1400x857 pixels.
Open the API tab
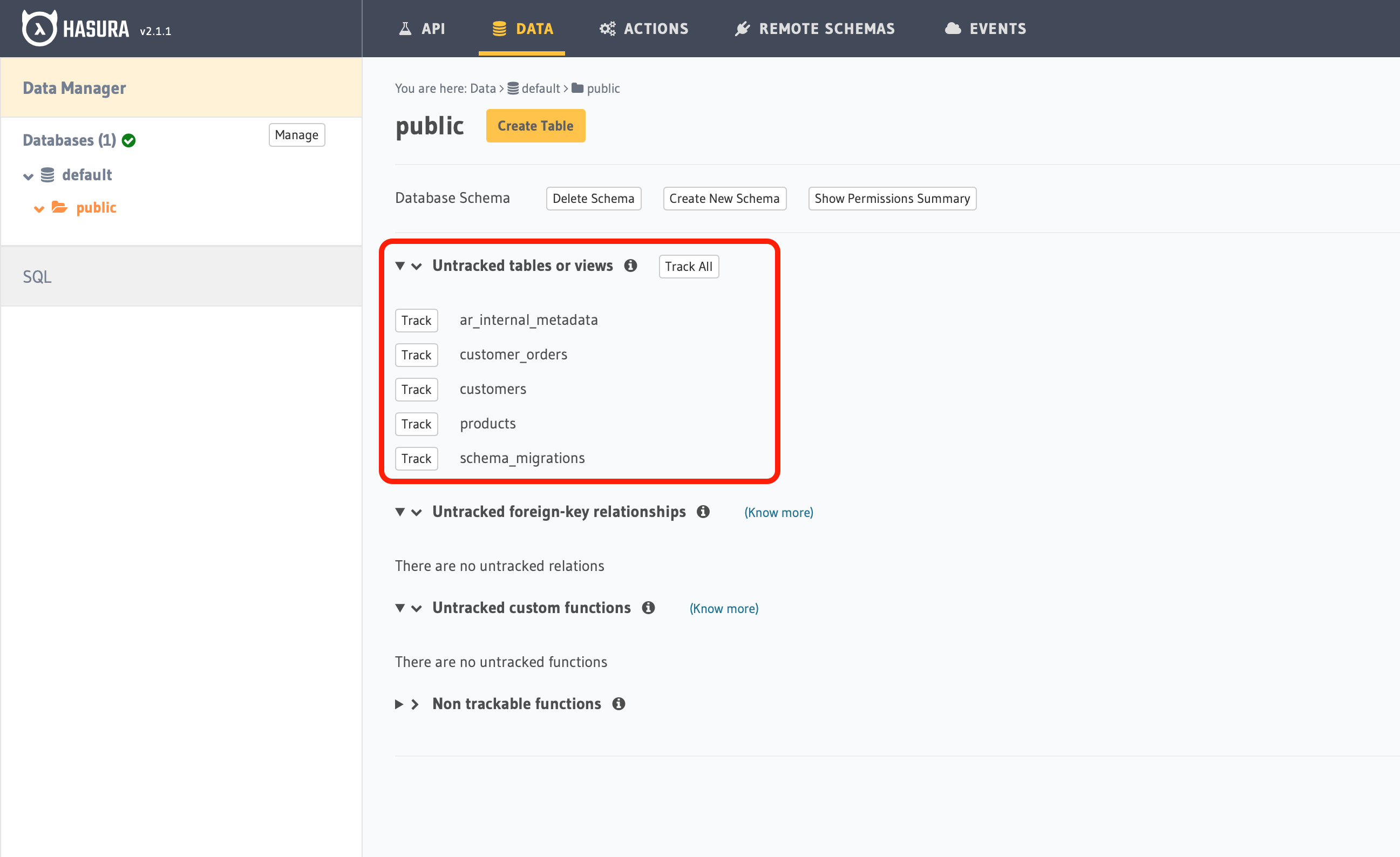(422, 29)
